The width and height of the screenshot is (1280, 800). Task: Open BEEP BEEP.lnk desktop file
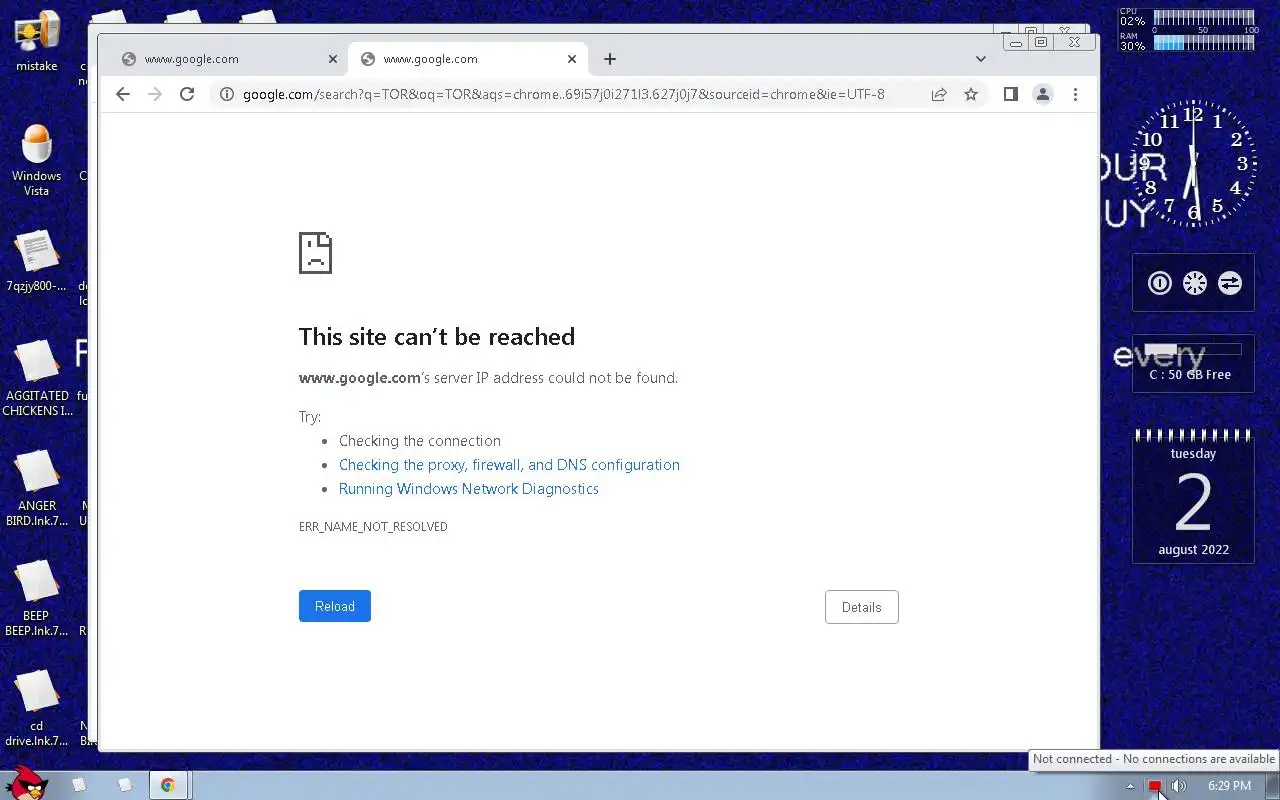[37, 598]
